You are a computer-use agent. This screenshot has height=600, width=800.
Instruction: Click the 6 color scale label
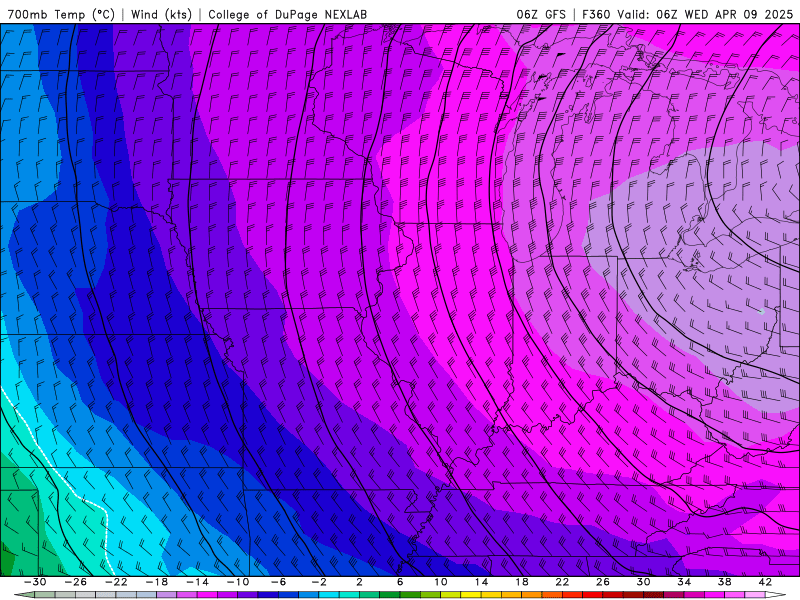[x=400, y=582]
